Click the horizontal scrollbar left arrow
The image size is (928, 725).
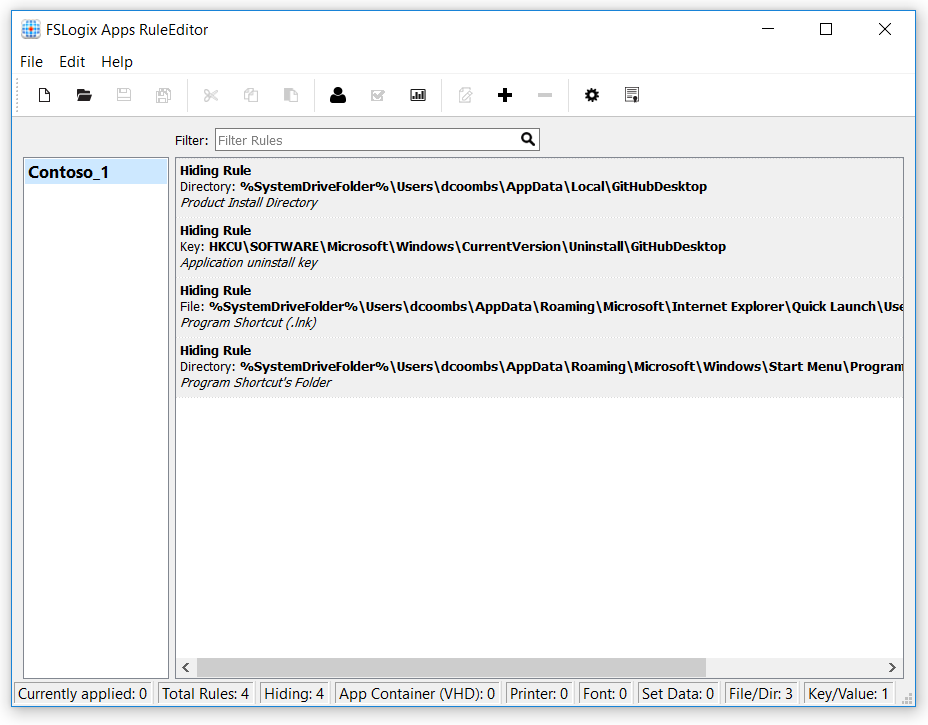[x=186, y=668]
